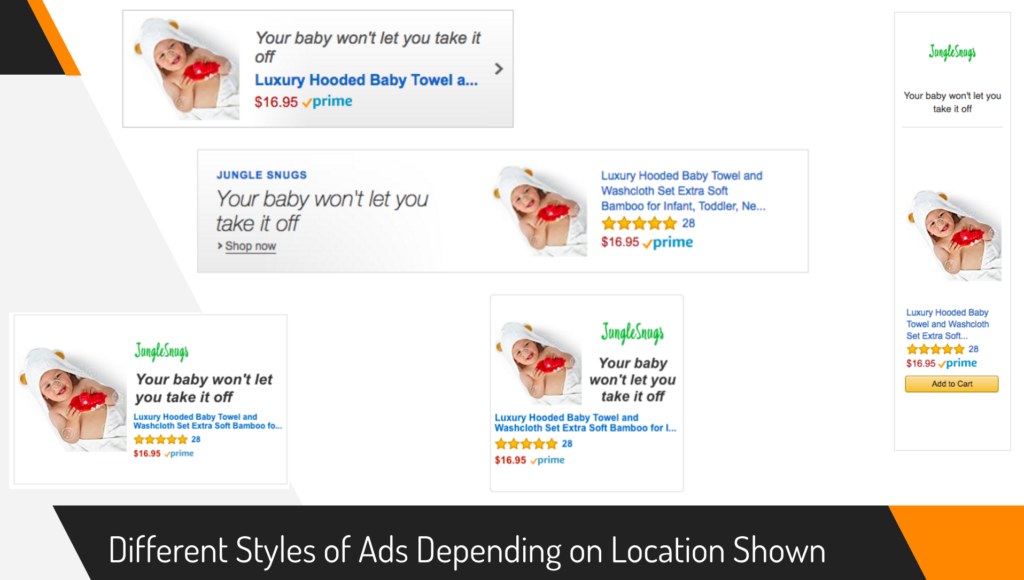Image resolution: width=1024 pixels, height=580 pixels.
Task: Open the bold product title in the top banner ad
Action: point(366,80)
